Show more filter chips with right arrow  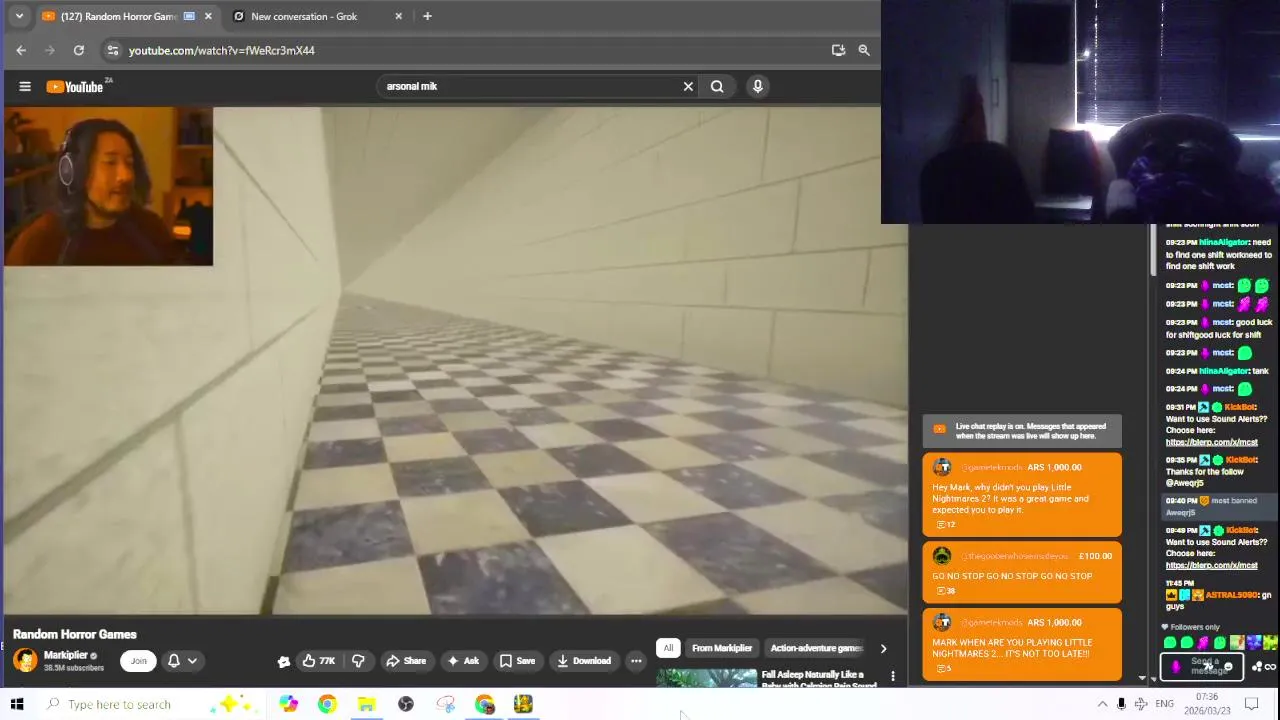coord(883,648)
